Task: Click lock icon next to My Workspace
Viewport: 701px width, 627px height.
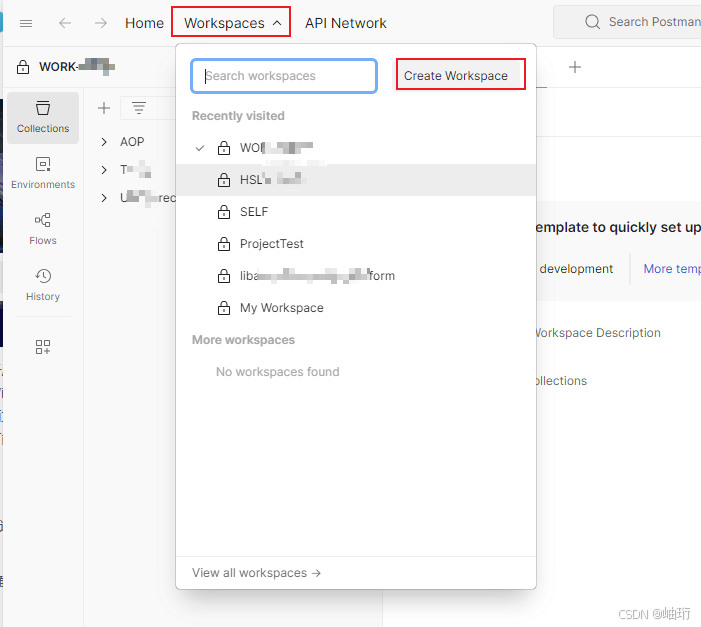Action: (x=224, y=308)
